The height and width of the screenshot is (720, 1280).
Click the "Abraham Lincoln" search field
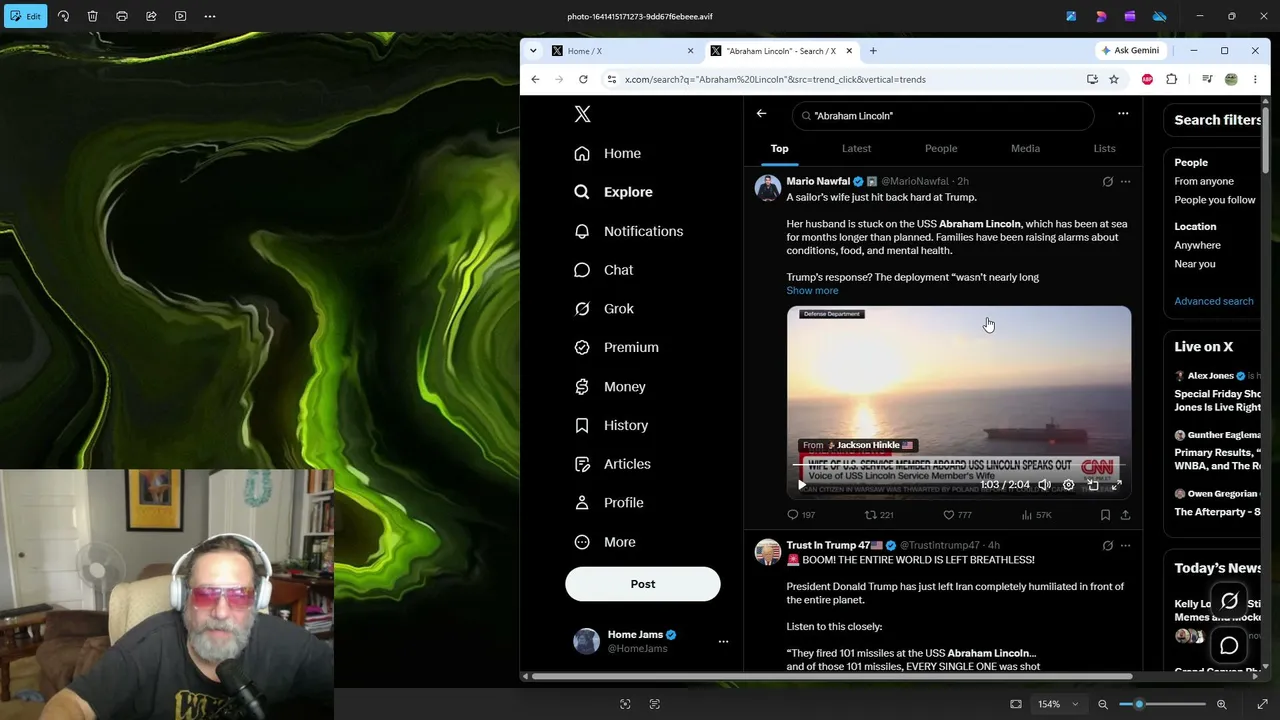click(943, 116)
